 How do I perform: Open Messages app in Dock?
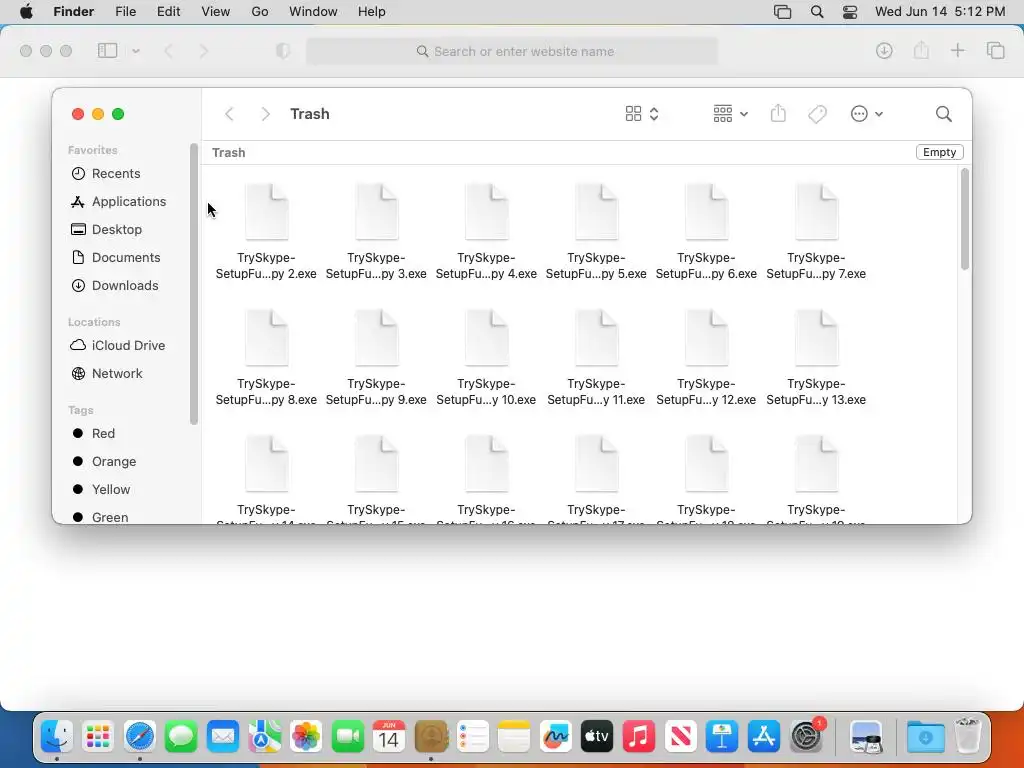181,737
